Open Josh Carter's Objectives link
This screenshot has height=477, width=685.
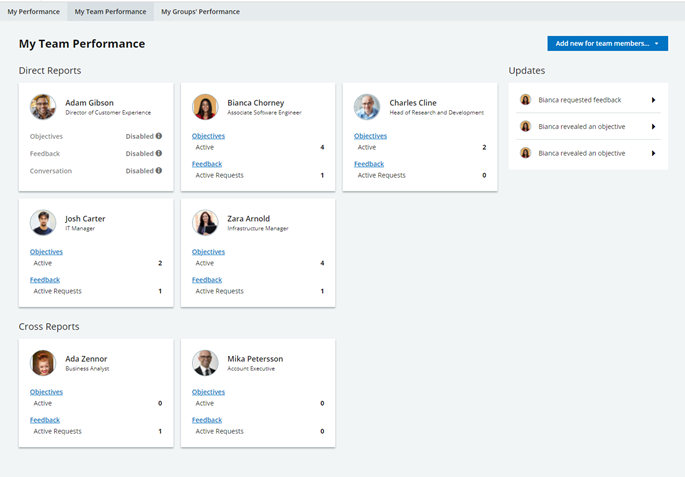[46, 252]
